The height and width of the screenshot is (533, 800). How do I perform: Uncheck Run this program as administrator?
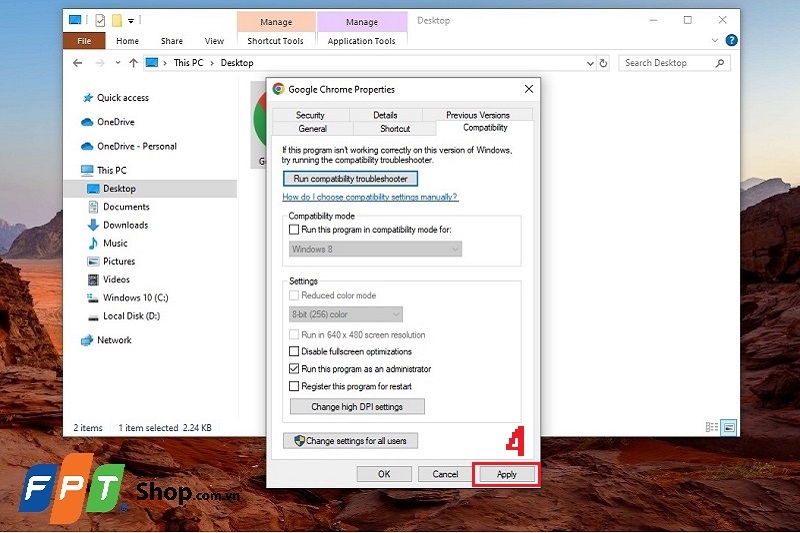coord(294,369)
